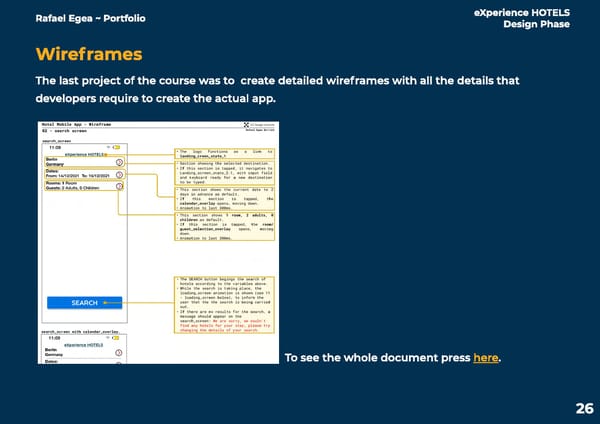Click the logo icon at wireframe top-right header
The width and height of the screenshot is (600, 424).
click(x=246, y=124)
